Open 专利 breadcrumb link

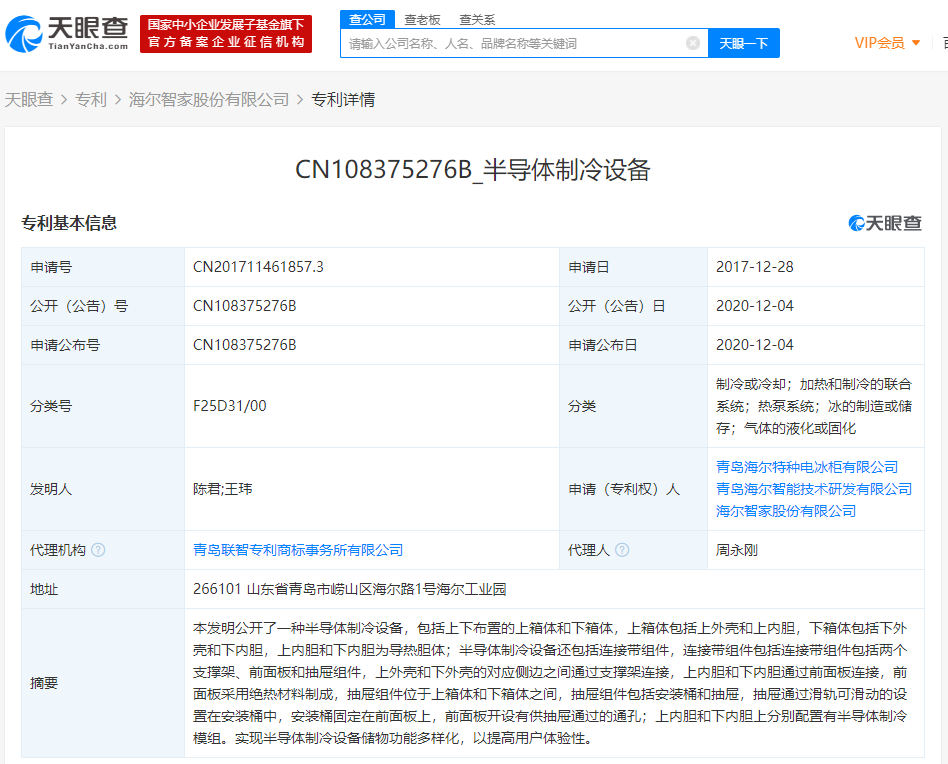point(91,99)
